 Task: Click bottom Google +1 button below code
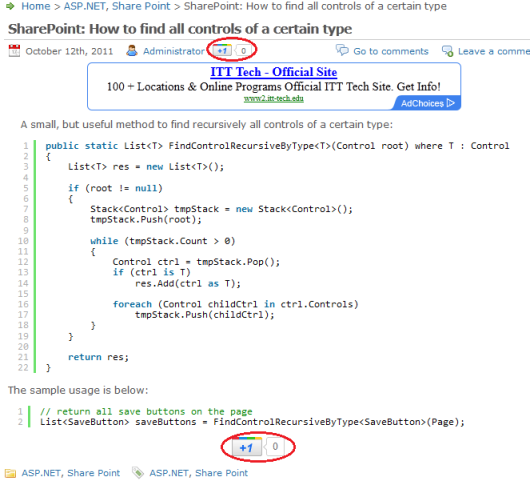247,447
